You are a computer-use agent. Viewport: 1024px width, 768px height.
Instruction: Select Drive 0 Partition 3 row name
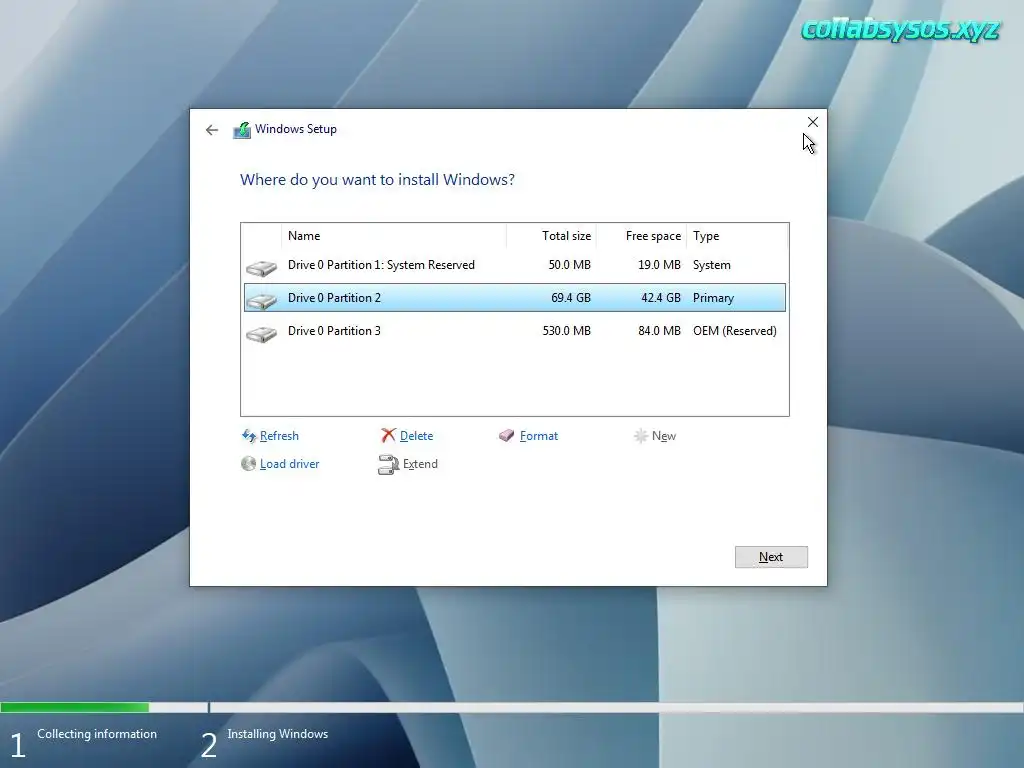tap(334, 330)
